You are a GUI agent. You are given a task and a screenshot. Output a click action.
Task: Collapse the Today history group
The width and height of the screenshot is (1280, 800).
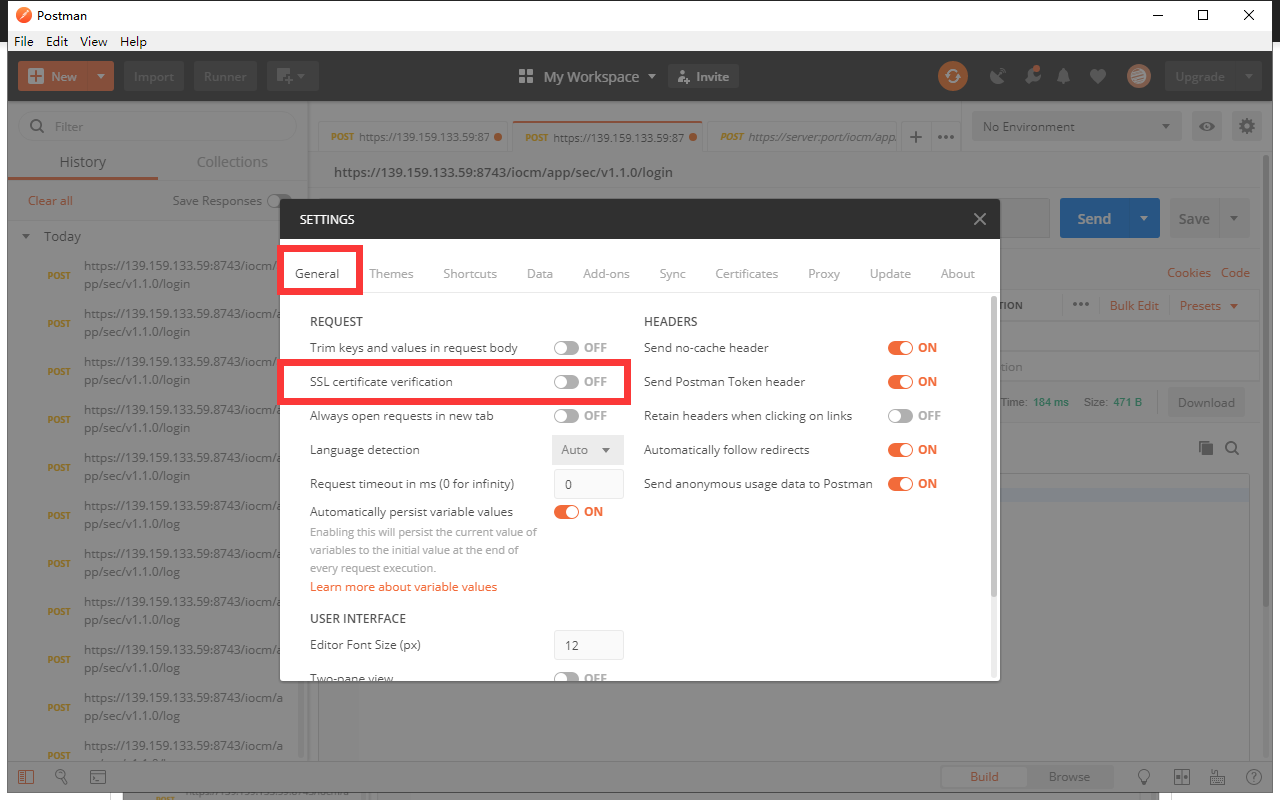point(26,237)
